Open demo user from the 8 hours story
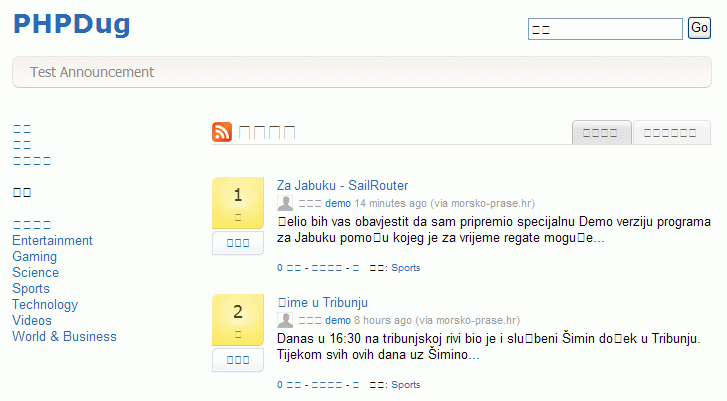Screen dimensions: 727x401 [x=338, y=321]
